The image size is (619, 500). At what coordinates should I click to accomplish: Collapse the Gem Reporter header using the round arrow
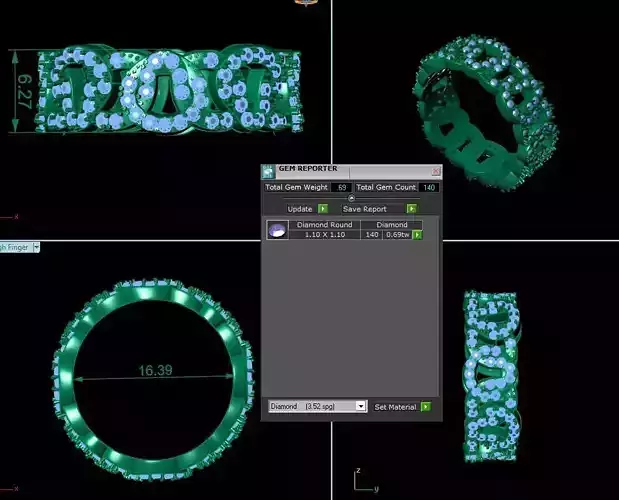point(351,198)
